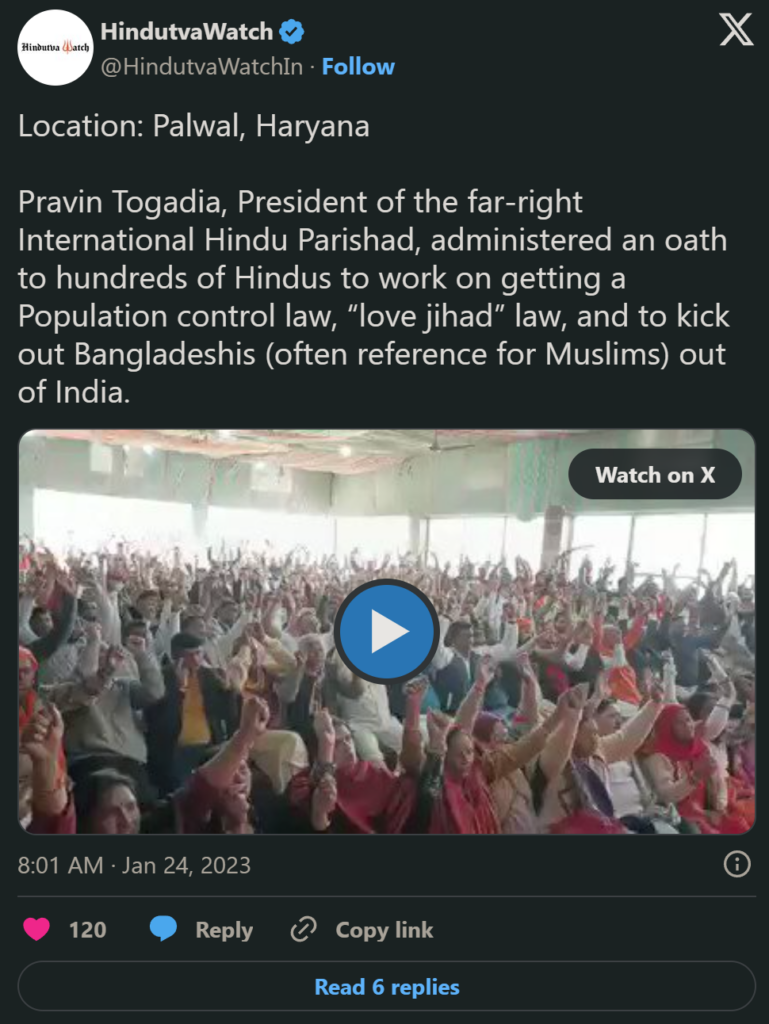Click the HindutvaWatch display name
Screen dimensions: 769x1024
click(187, 31)
